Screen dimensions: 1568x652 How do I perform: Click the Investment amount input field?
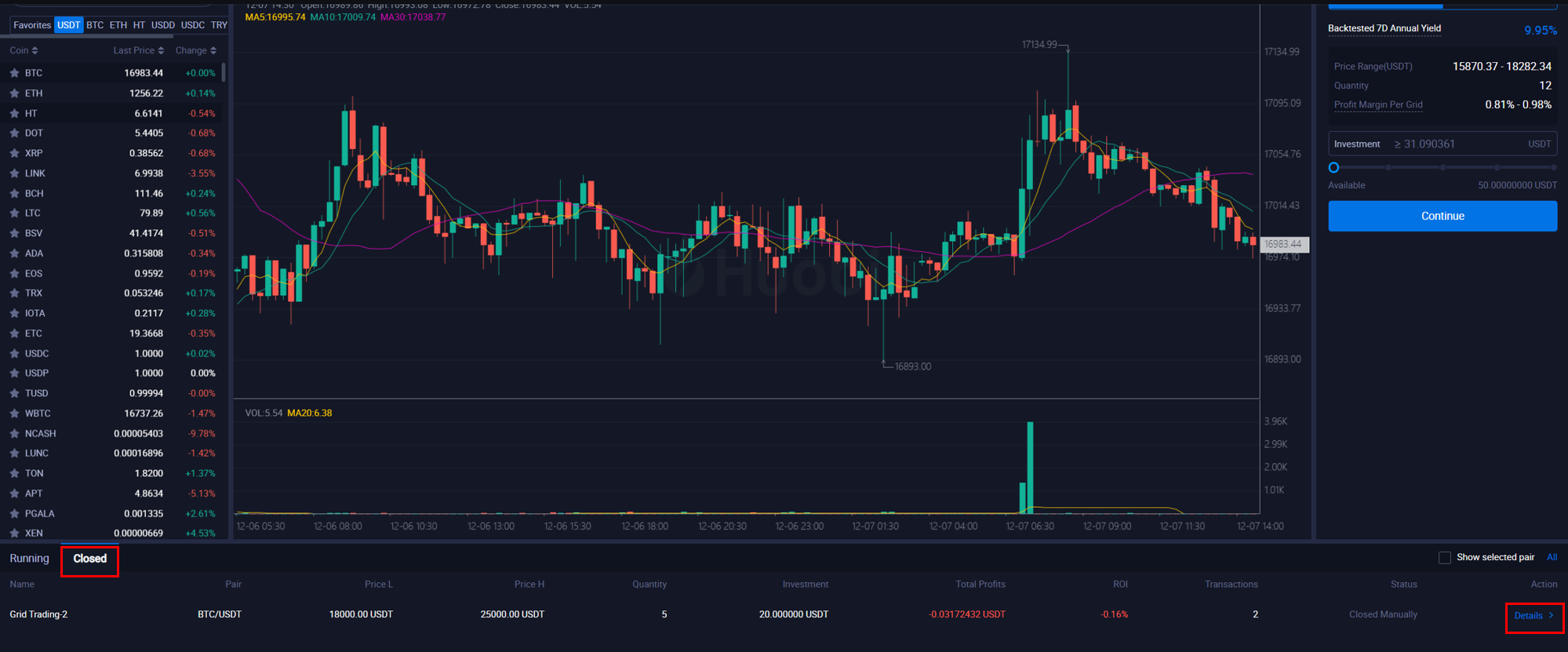[x=1459, y=144]
